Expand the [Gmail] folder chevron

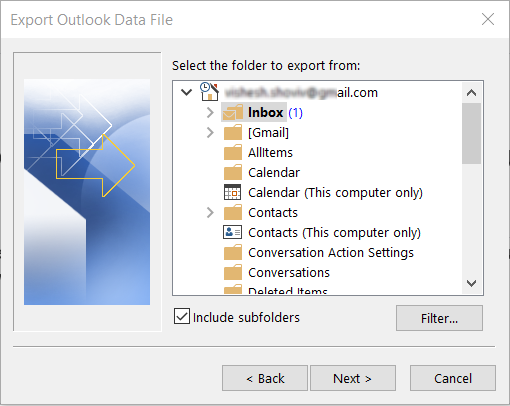coord(210,133)
